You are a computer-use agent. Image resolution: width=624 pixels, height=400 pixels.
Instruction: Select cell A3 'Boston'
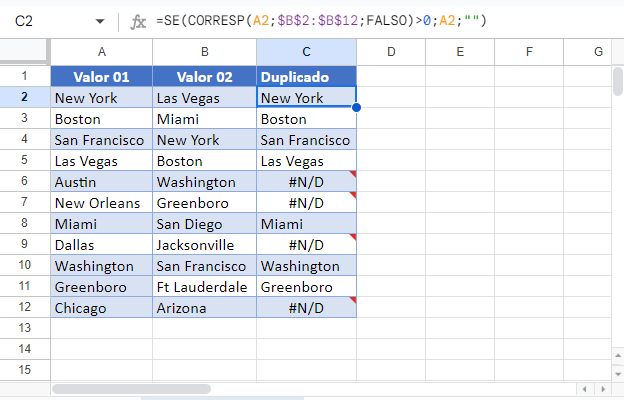click(x=101, y=118)
